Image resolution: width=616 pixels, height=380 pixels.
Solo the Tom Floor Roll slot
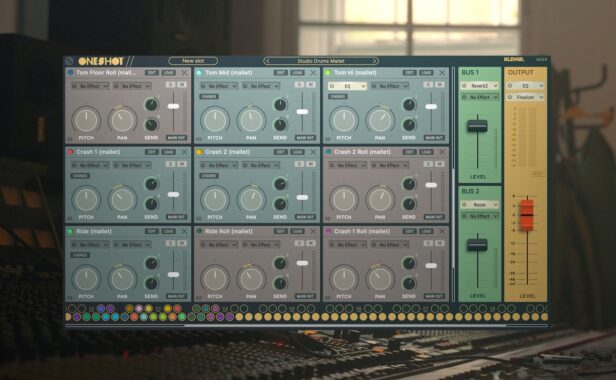[170, 85]
